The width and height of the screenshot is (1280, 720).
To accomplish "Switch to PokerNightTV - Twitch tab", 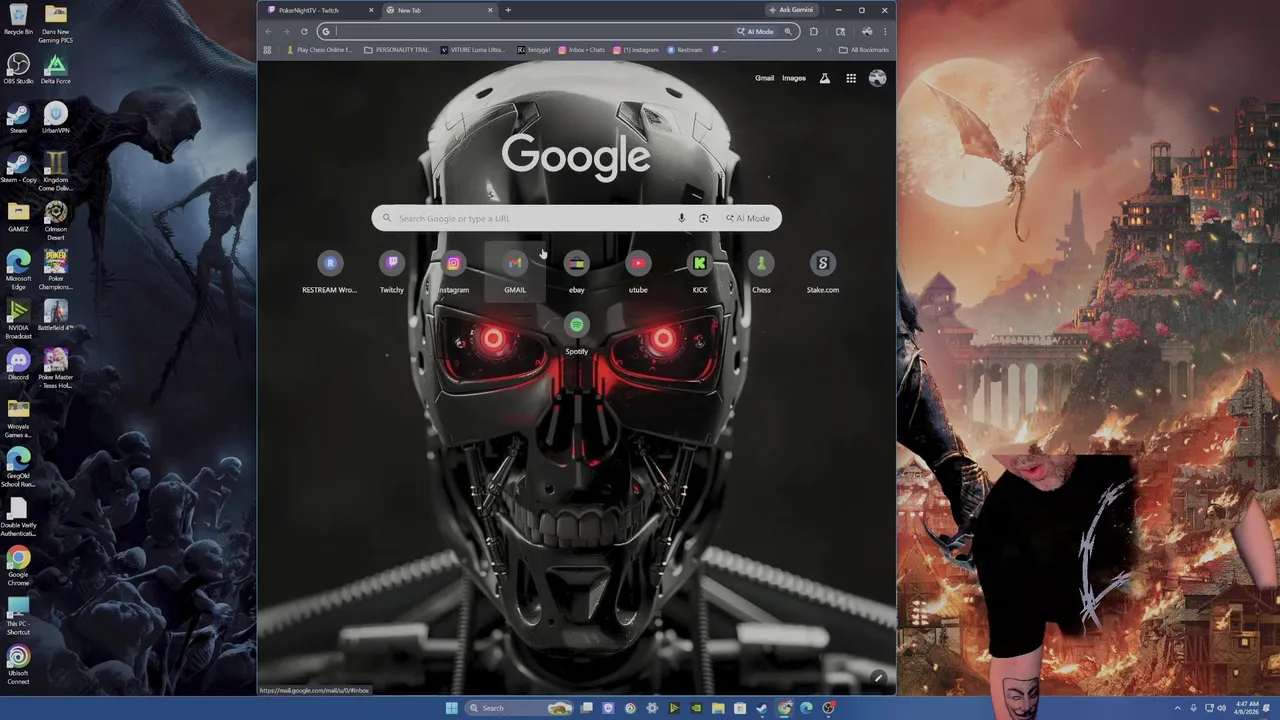I will click(x=320, y=10).
